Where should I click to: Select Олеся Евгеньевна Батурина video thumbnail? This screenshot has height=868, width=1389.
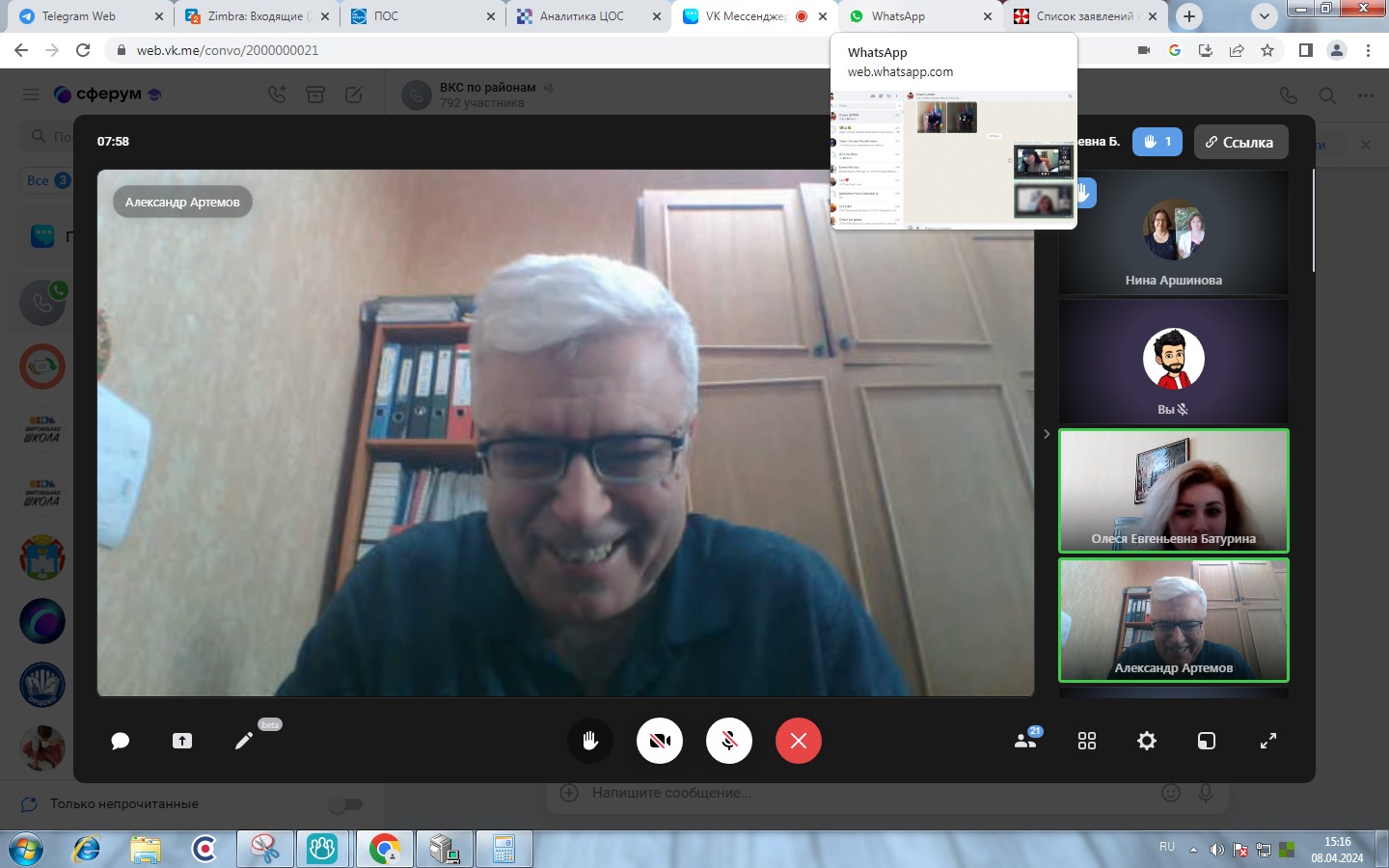pos(1173,491)
